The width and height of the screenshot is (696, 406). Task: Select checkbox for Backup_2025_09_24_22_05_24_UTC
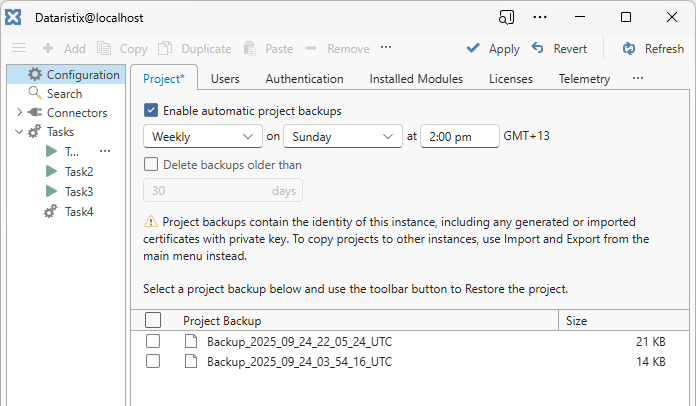[x=153, y=341]
